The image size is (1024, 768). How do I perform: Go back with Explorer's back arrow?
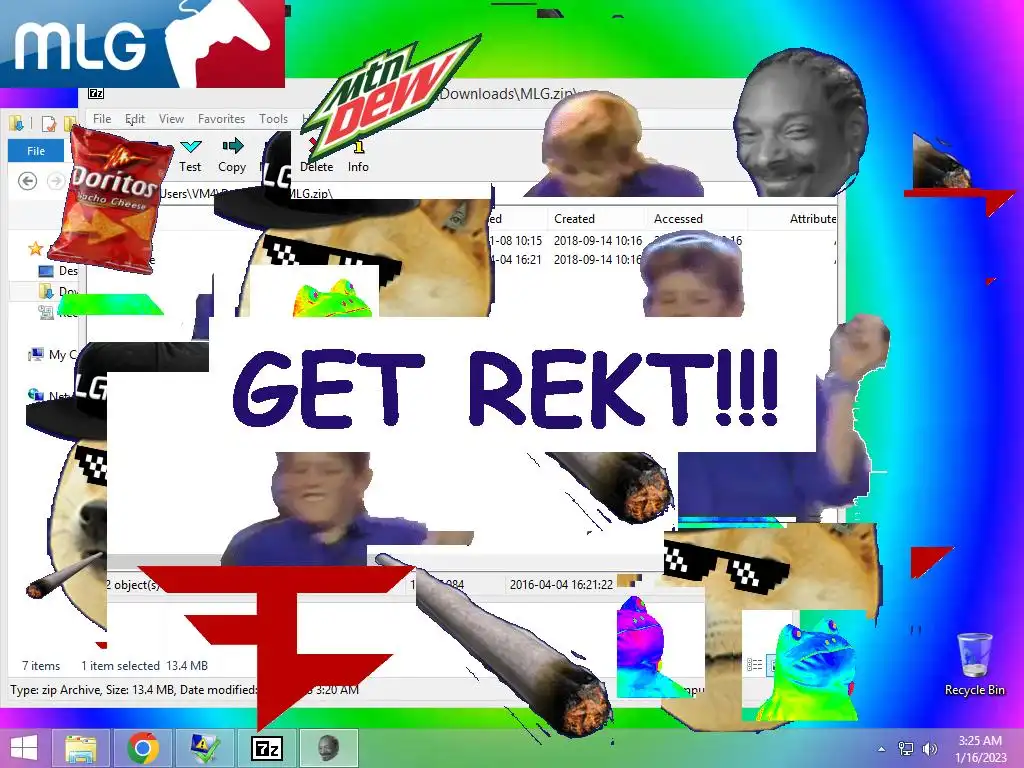coord(27,181)
